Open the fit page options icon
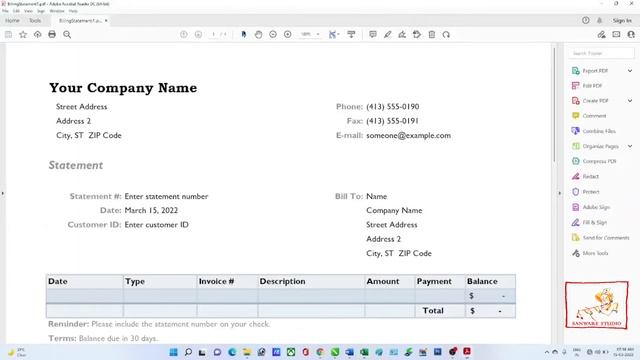The height and width of the screenshot is (360, 640). [334, 35]
